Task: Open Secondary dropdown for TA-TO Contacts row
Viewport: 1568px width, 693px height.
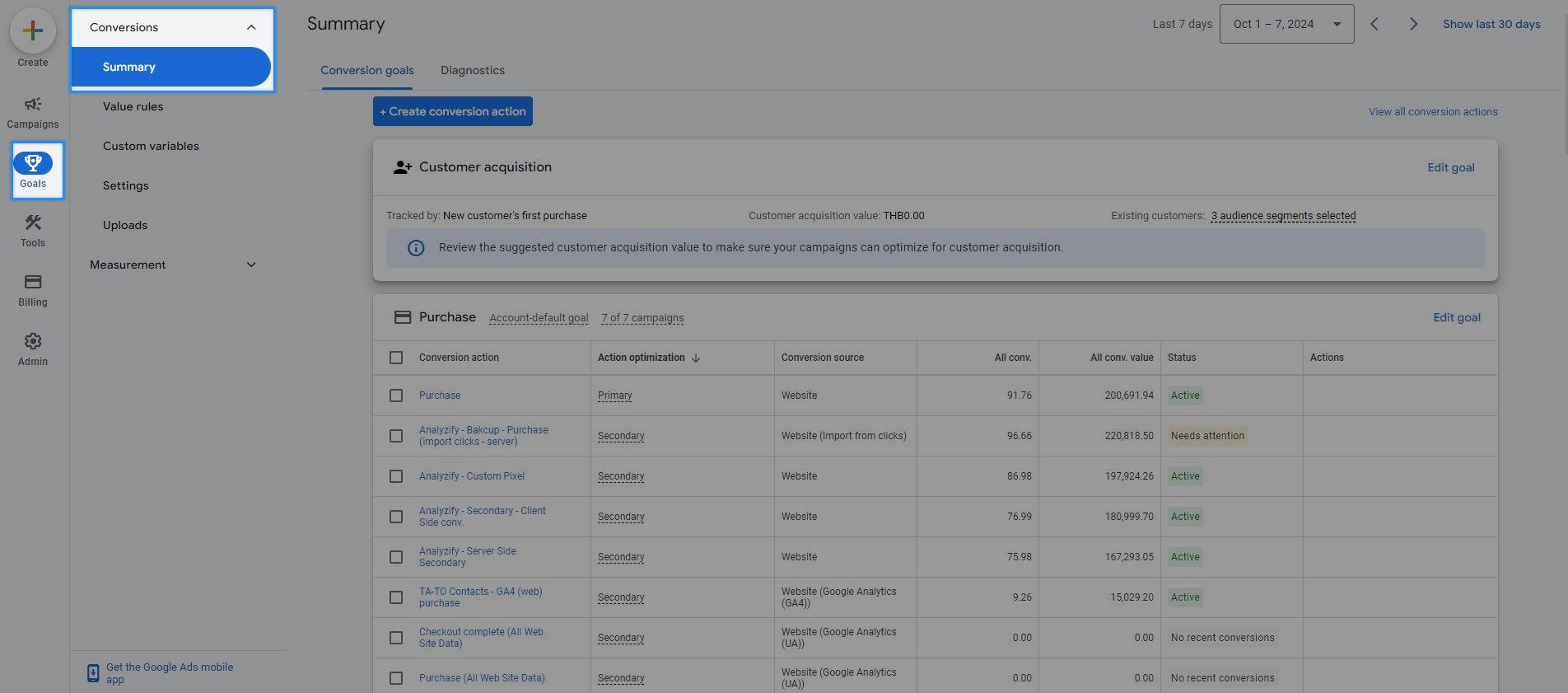Action: click(621, 597)
